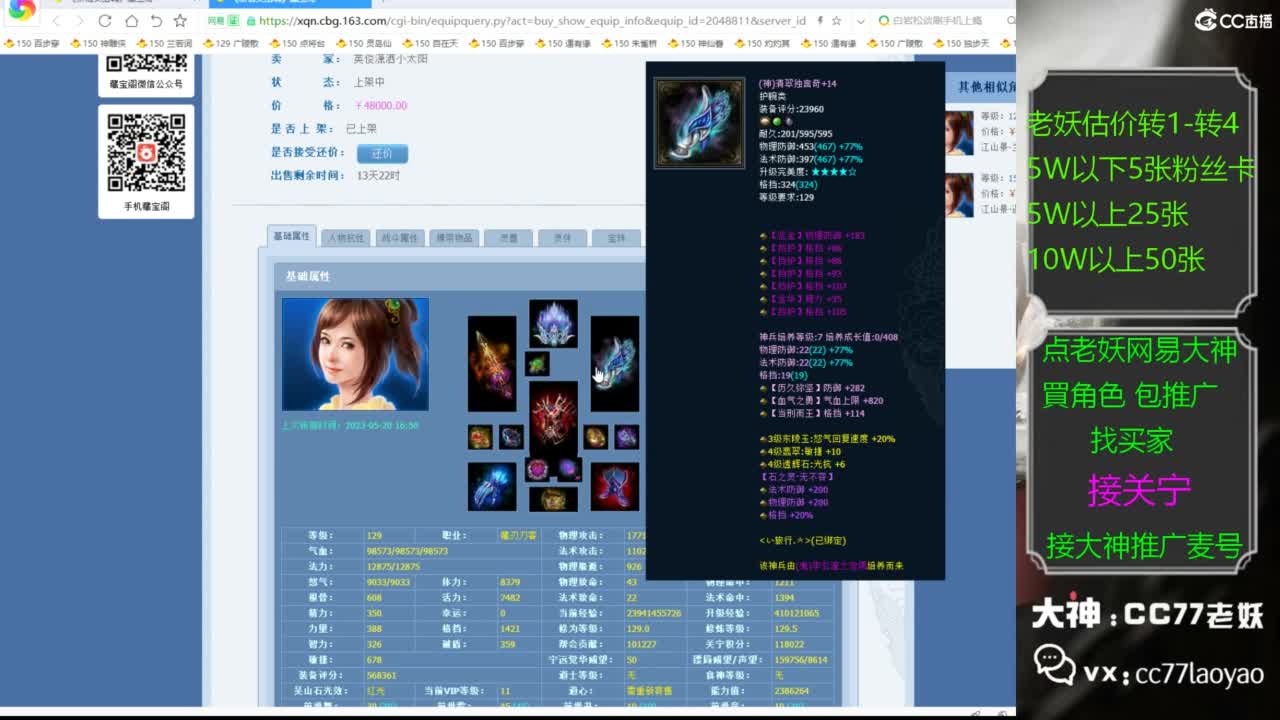Image resolution: width=1280 pixels, height=720 pixels.
Task: Click the golden belt equipment icon at bottom
Action: 553,499
